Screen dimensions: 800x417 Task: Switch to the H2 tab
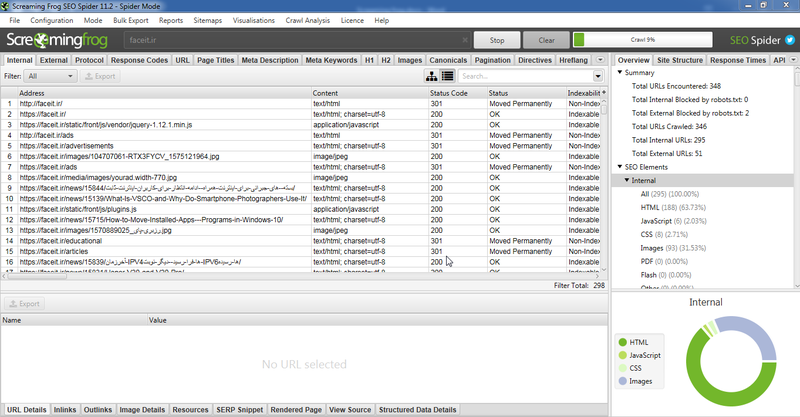click(x=386, y=60)
